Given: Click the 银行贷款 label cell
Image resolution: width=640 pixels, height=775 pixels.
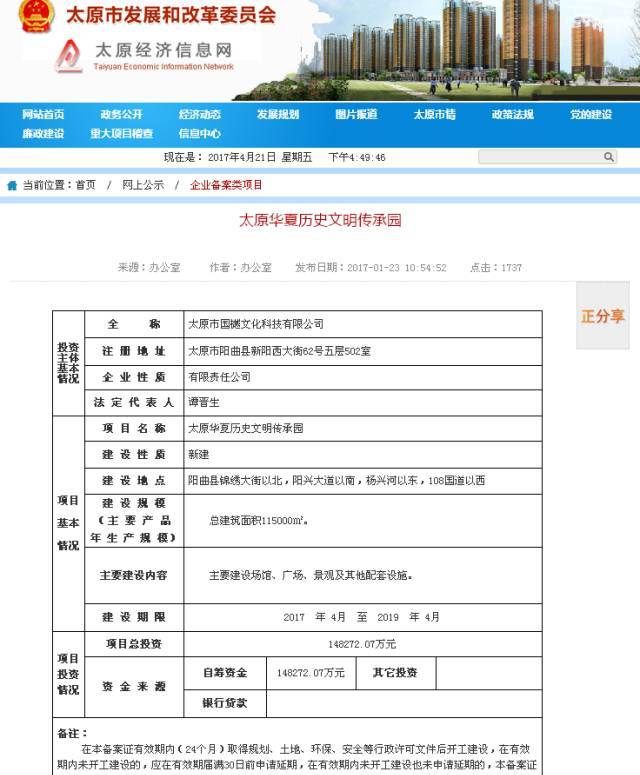Looking at the screenshot, I should [225, 703].
